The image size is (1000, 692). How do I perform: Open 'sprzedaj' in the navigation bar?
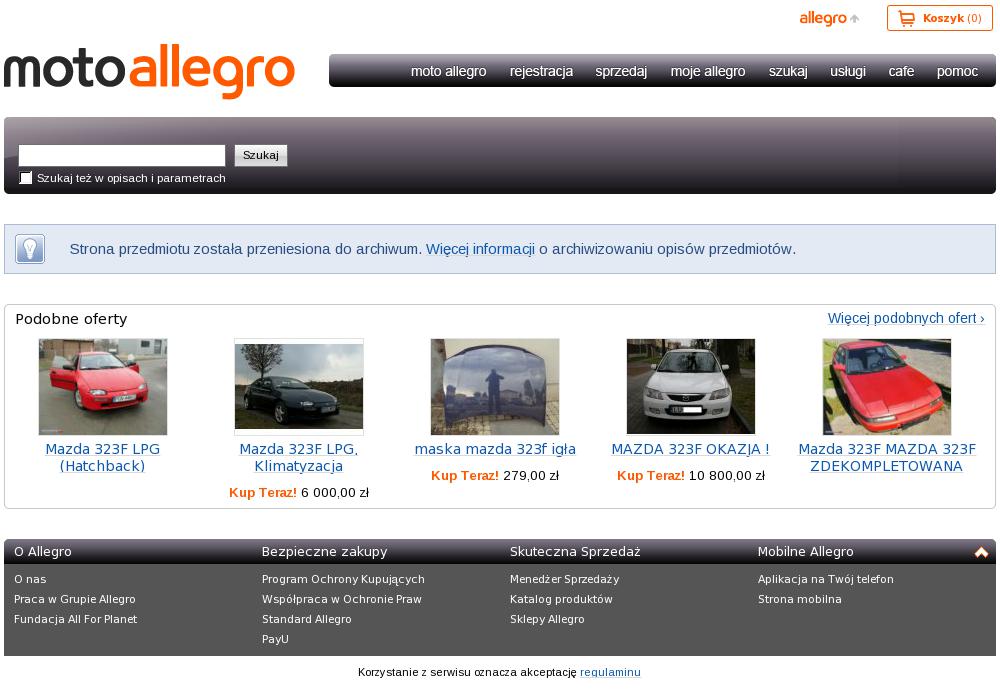[621, 71]
